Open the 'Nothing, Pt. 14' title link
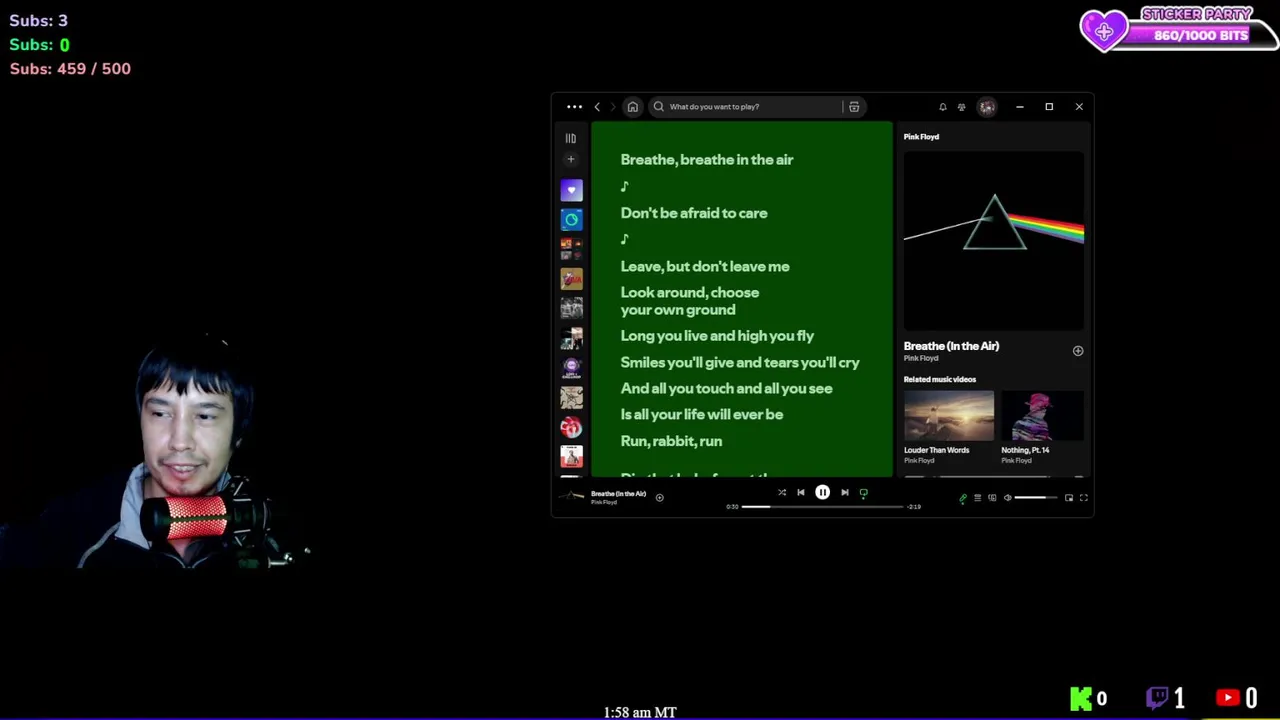Image resolution: width=1280 pixels, height=720 pixels. (x=1025, y=450)
